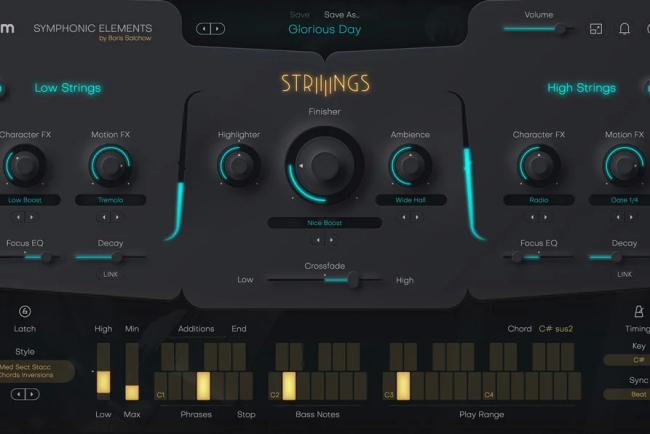The image size is (650, 434).
Task: Click the highlighted Phrases key near C1
Action: click(203, 386)
